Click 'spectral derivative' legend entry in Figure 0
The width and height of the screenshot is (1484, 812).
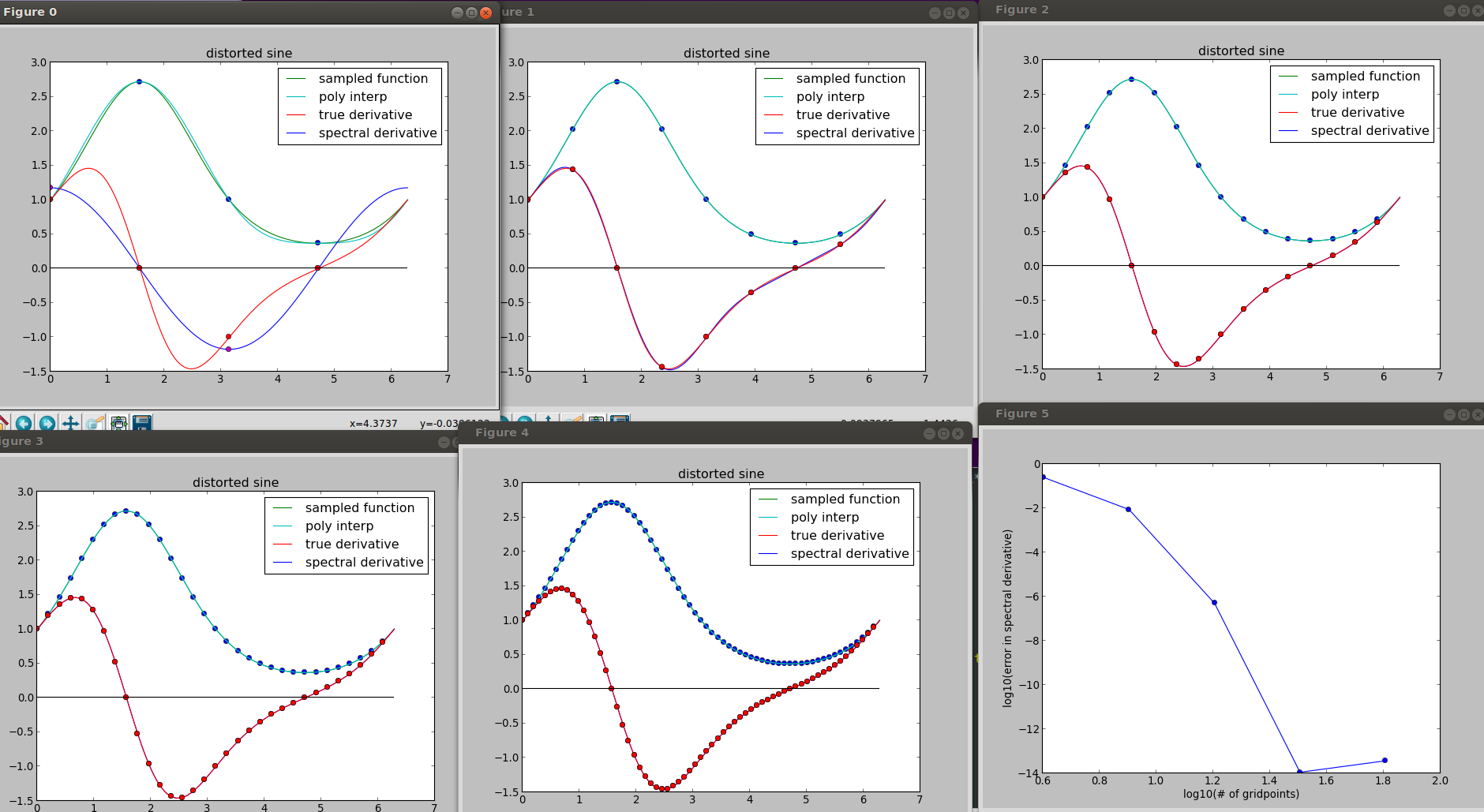tap(377, 133)
